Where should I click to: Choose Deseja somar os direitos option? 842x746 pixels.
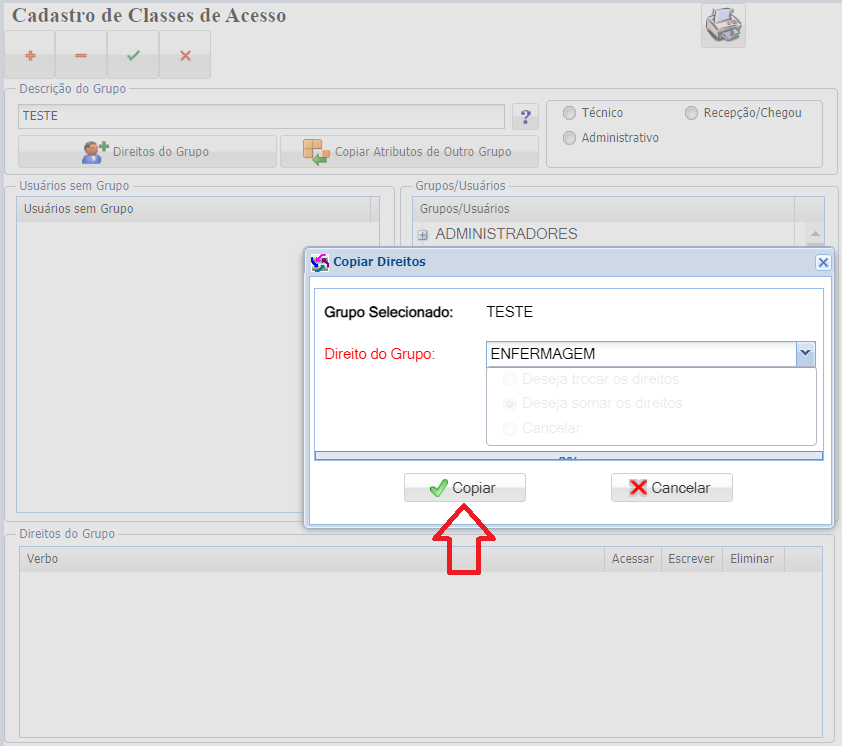point(510,404)
